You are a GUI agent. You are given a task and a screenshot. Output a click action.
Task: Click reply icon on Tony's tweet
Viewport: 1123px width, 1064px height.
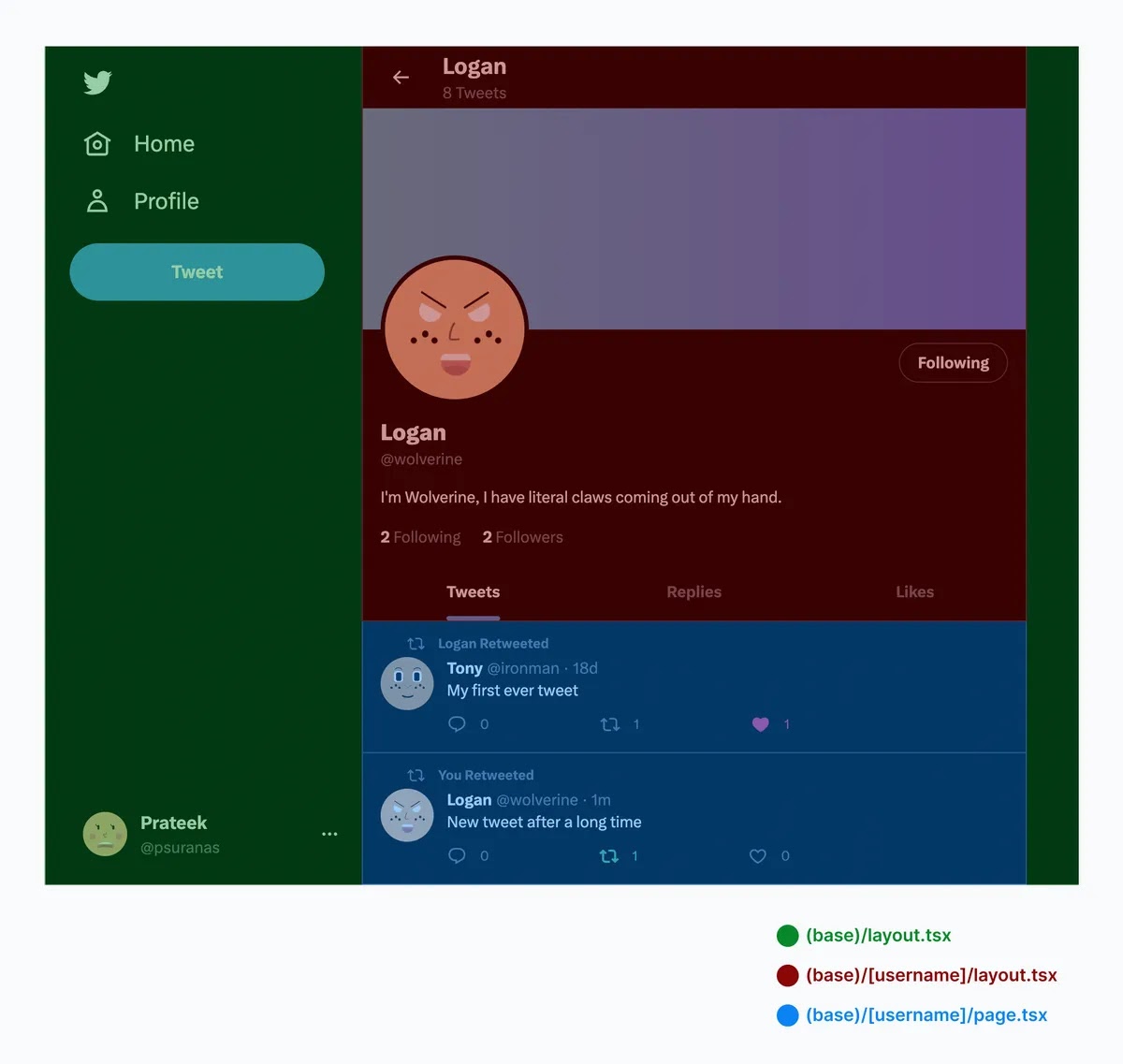457,723
